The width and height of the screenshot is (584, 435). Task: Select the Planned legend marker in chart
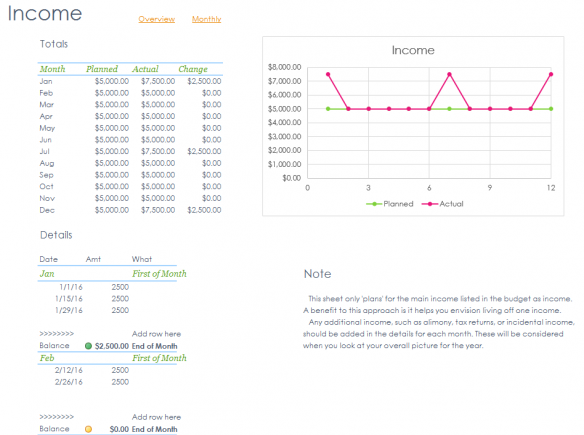point(374,204)
